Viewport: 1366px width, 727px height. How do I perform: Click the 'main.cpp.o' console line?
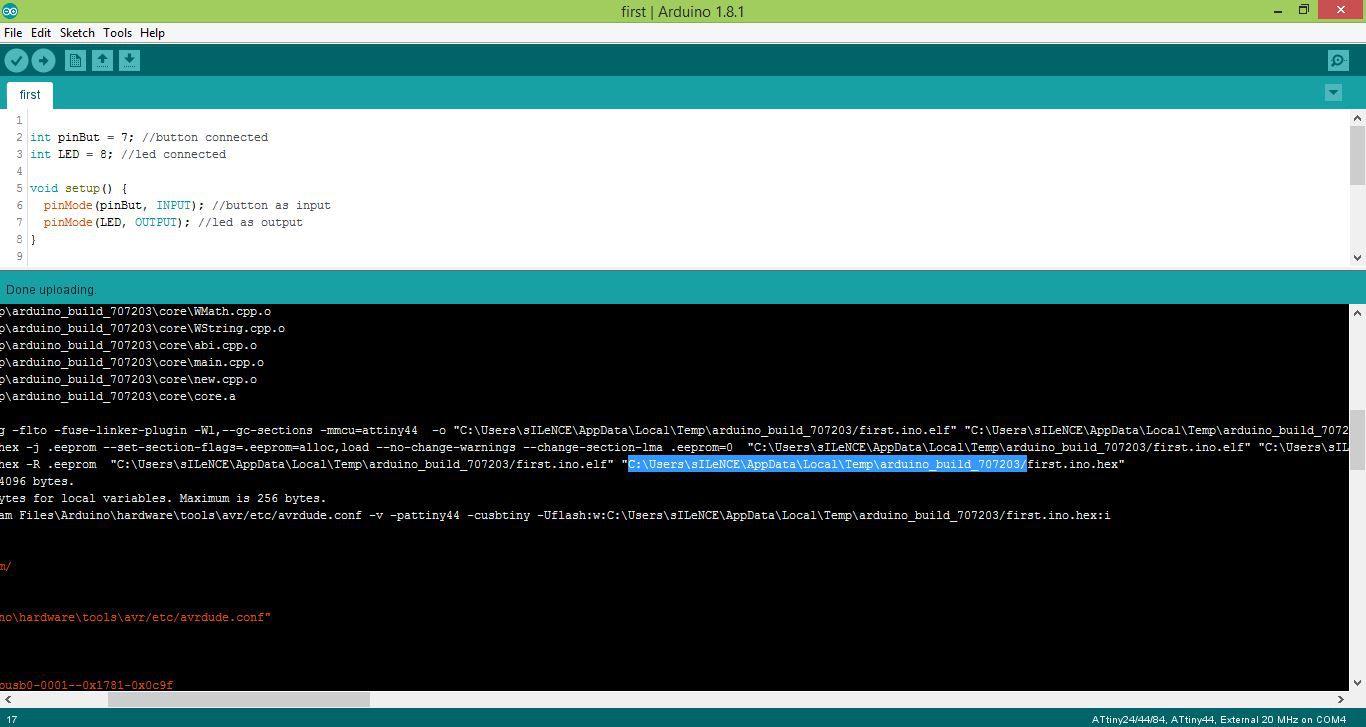(132, 362)
